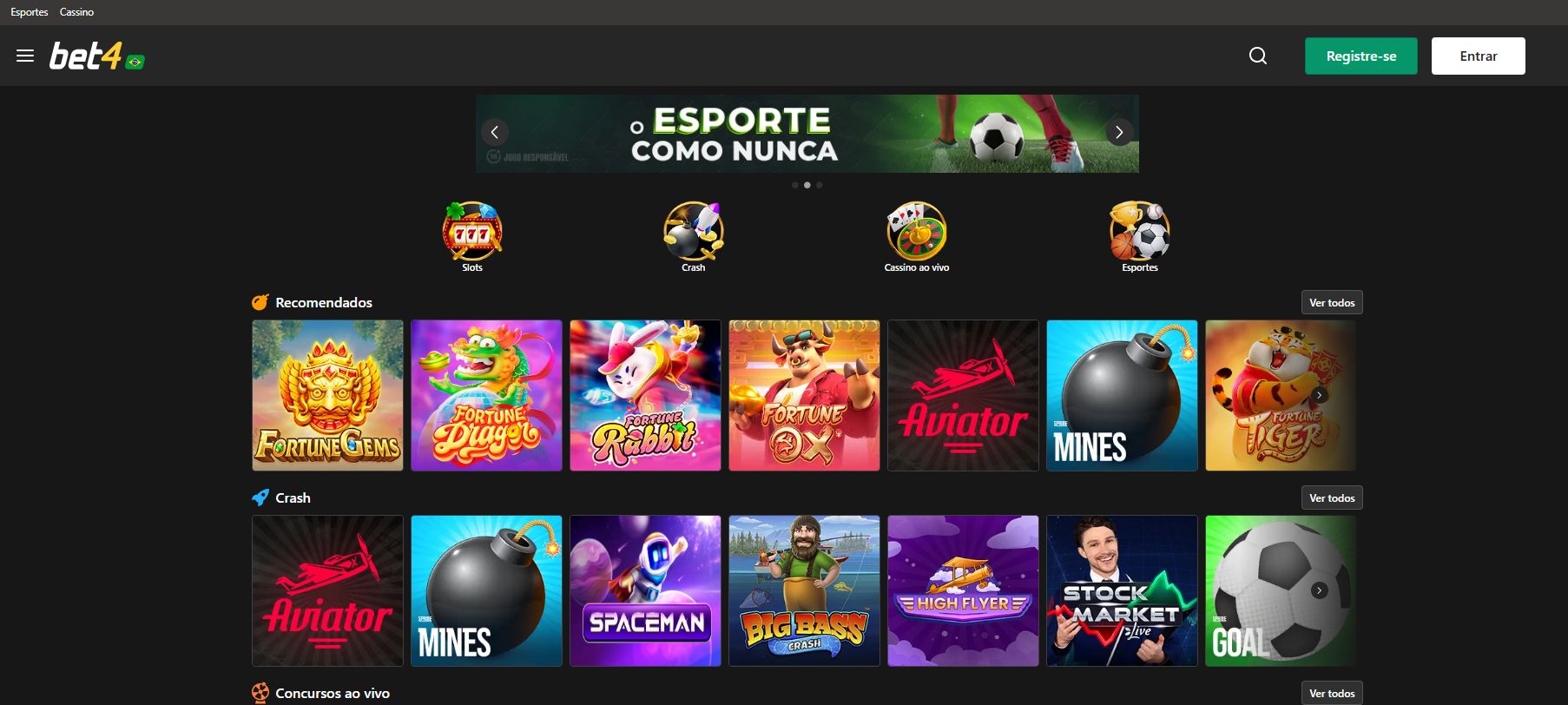This screenshot has height=705, width=1568.
Task: Click the Registre-se button
Action: pos(1360,56)
